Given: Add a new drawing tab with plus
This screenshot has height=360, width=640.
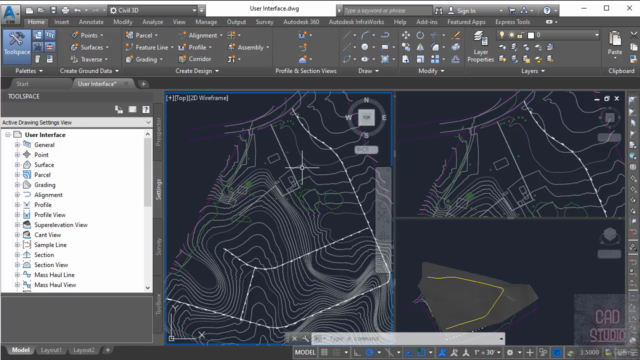Looking at the screenshot, I should pyautogui.click(x=143, y=84).
